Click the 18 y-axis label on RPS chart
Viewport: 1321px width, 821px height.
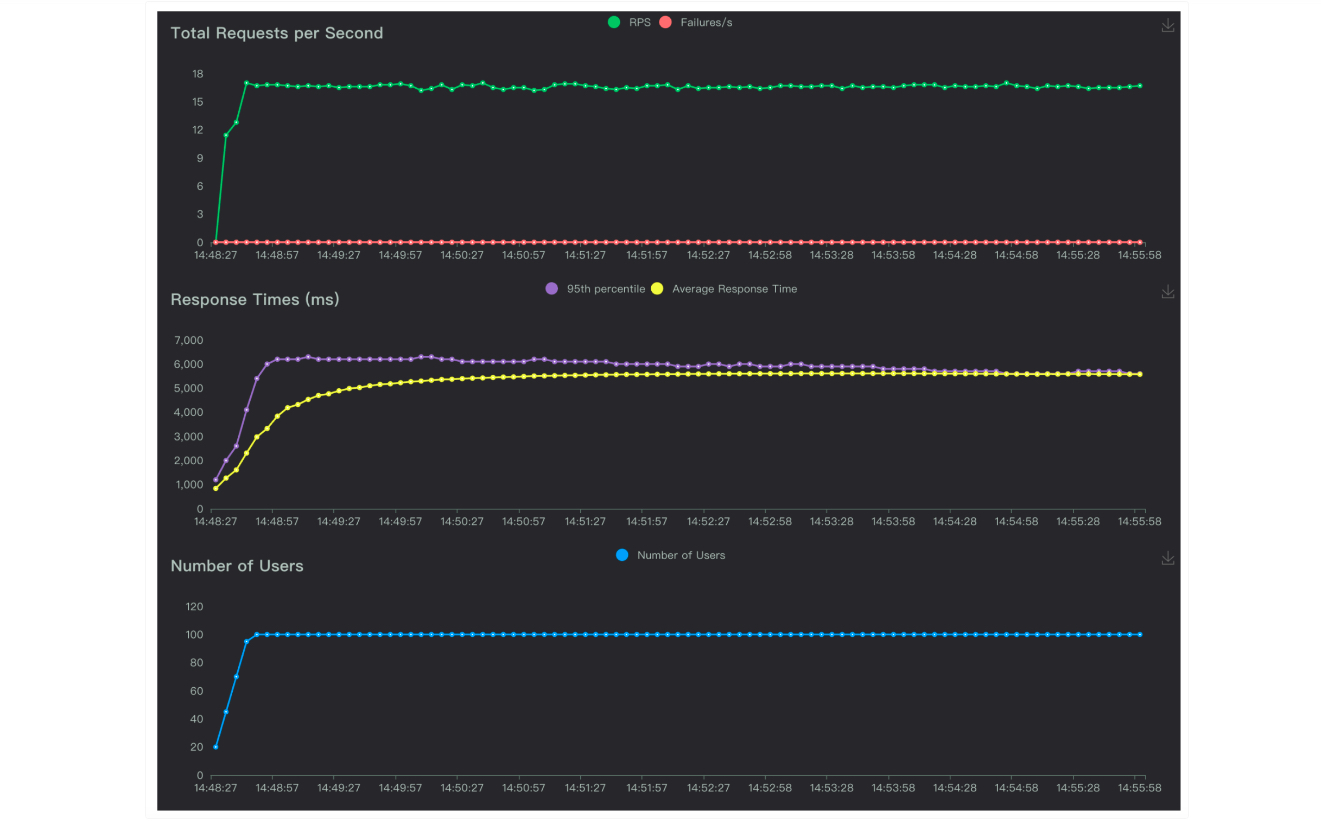tap(198, 74)
